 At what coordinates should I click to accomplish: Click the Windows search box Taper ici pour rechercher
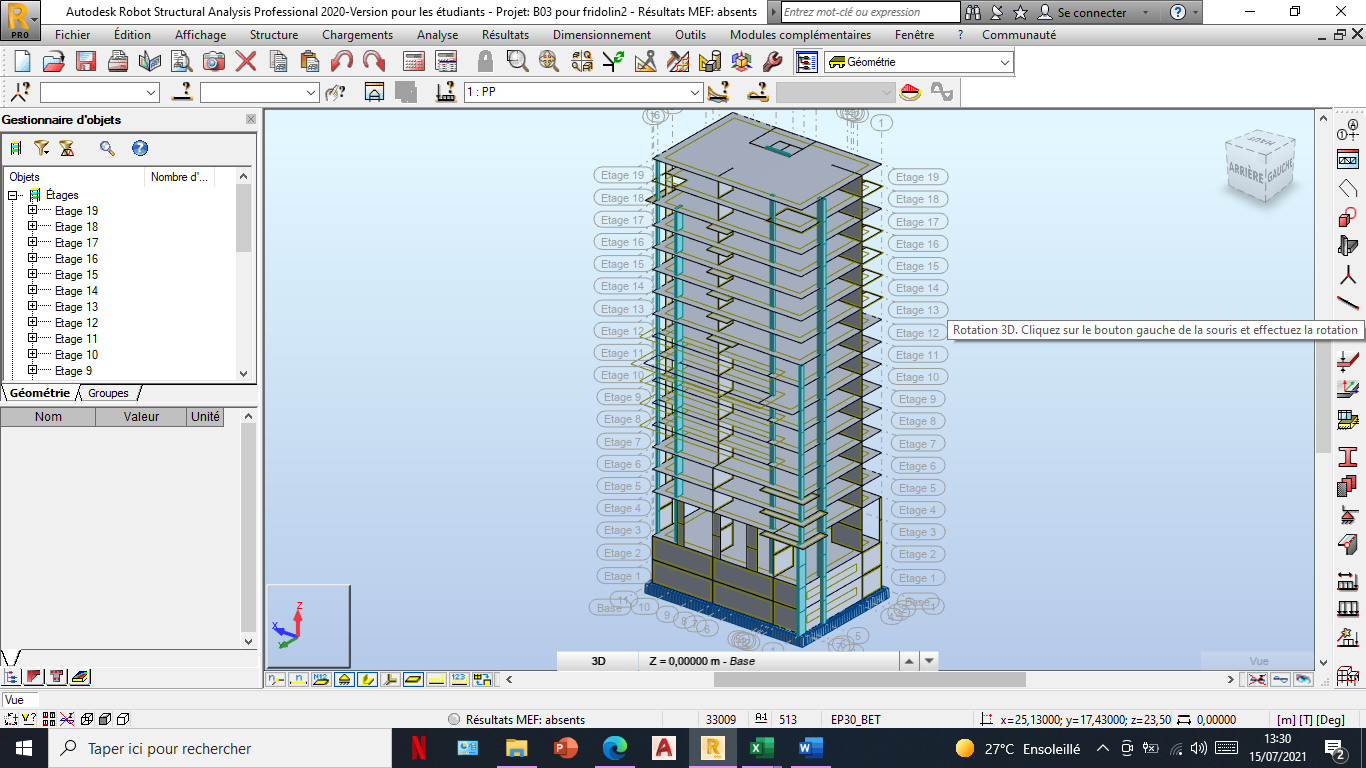(218, 748)
